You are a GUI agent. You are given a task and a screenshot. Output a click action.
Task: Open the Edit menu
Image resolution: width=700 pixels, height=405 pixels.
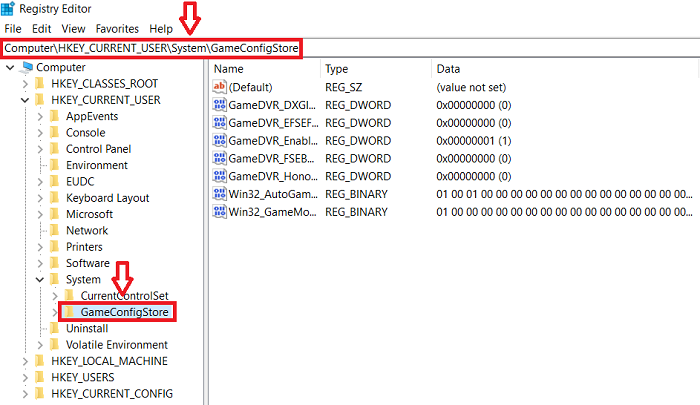[x=42, y=29]
